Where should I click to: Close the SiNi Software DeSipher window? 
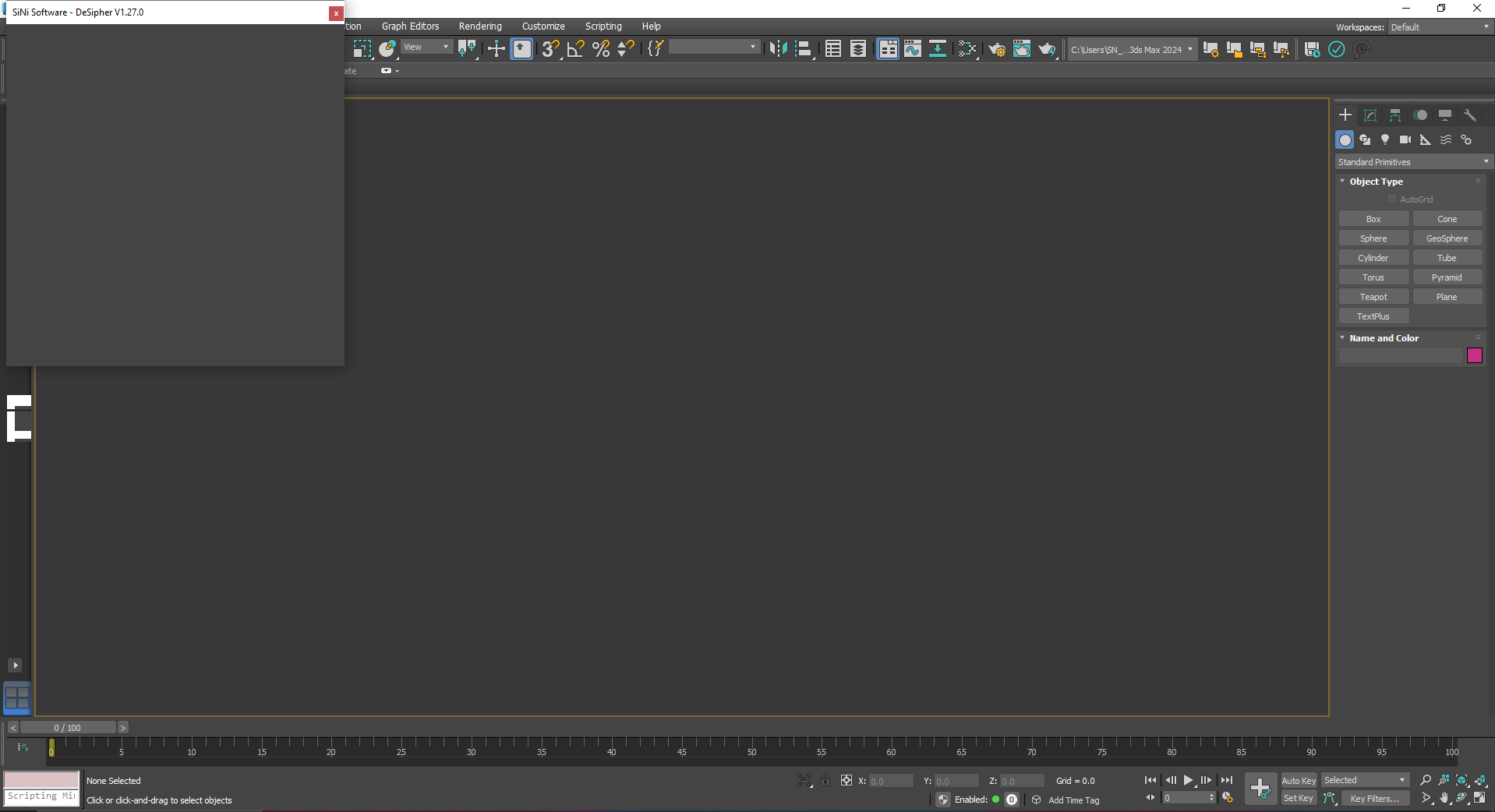point(336,13)
